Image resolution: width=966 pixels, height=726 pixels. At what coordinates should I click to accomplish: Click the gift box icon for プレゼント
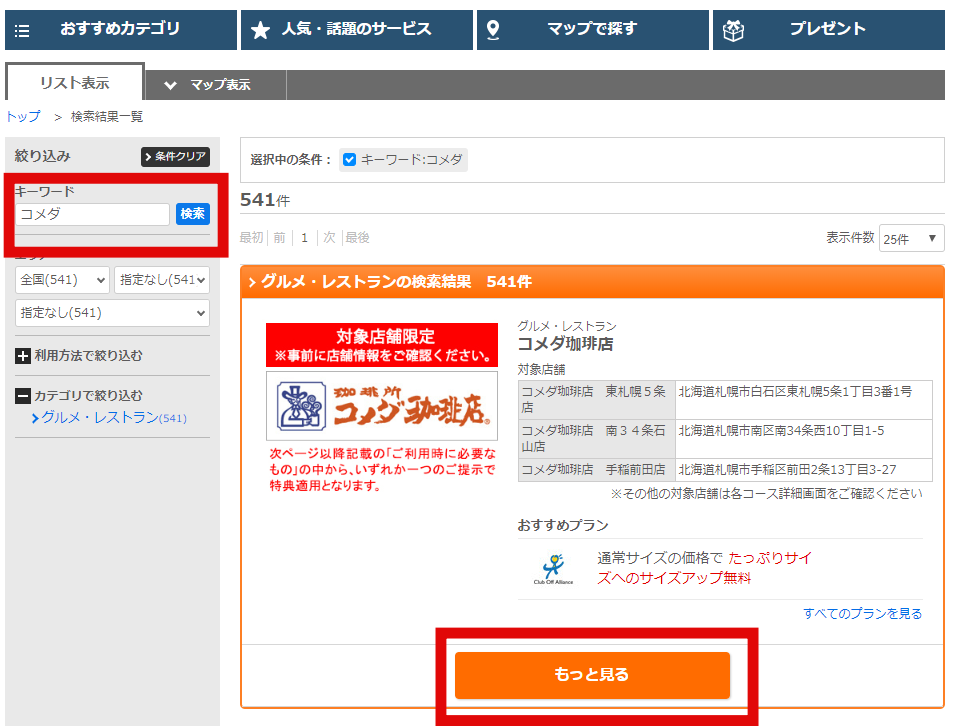click(x=733, y=30)
